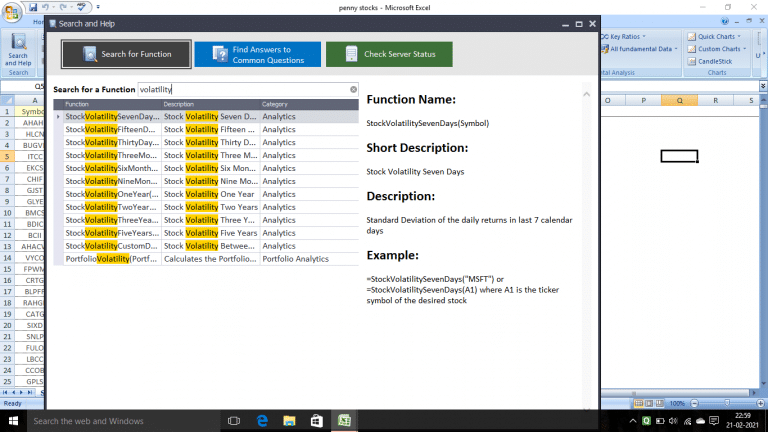Image resolution: width=768 pixels, height=432 pixels.
Task: Select StockVolatilityThreeMonths row
Action: (x=206, y=155)
